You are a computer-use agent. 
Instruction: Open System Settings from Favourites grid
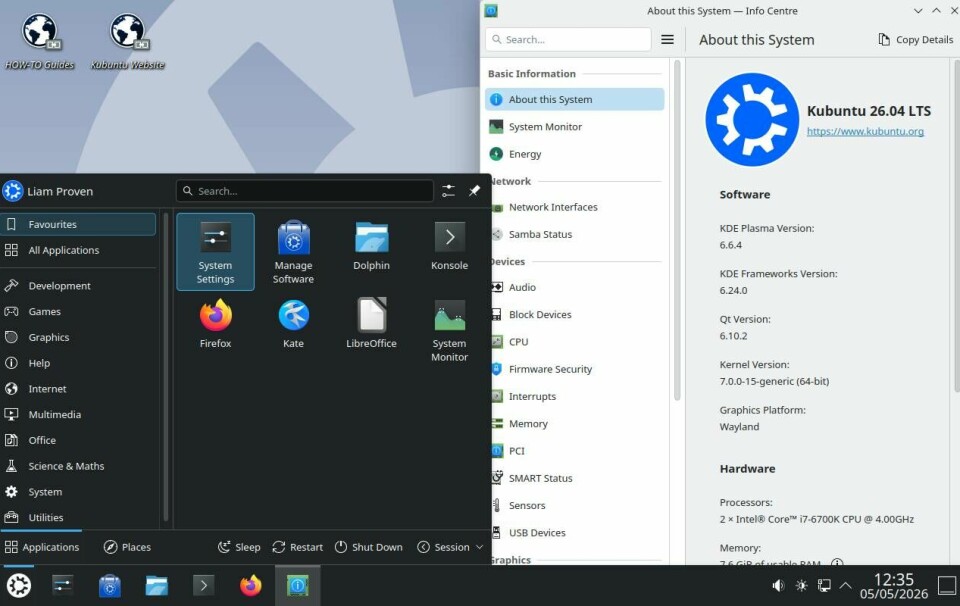click(x=215, y=252)
